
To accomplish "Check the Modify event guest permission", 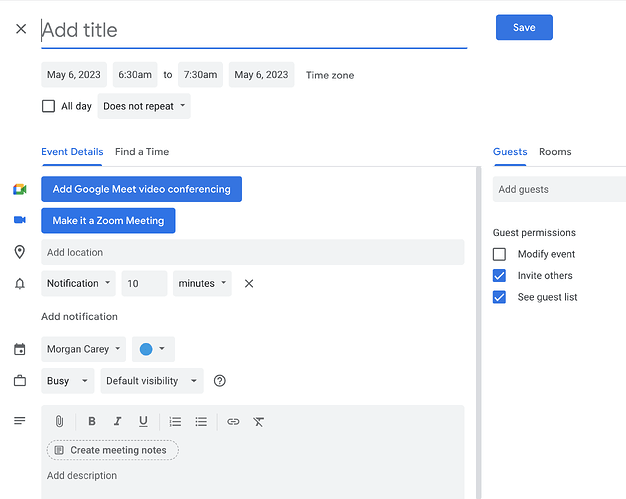I will tap(499, 254).
